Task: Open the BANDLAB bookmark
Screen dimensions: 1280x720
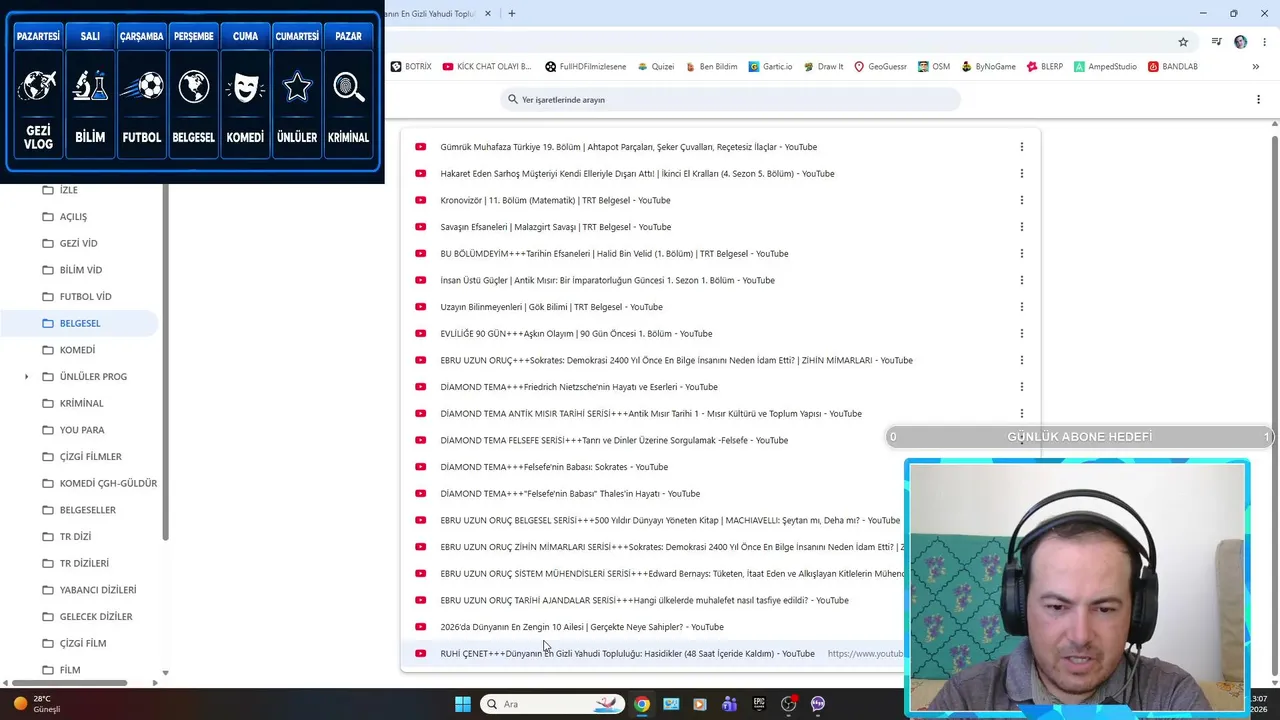Action: tap(1173, 67)
